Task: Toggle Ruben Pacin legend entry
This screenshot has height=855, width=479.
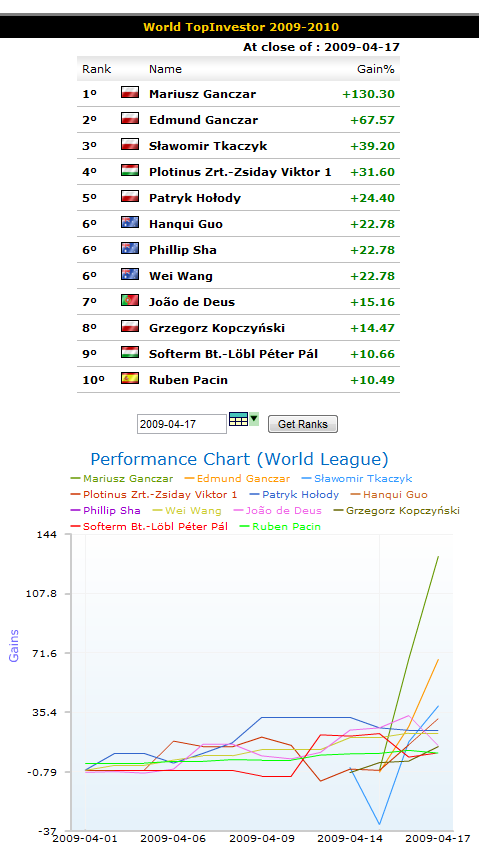Action: point(280,527)
